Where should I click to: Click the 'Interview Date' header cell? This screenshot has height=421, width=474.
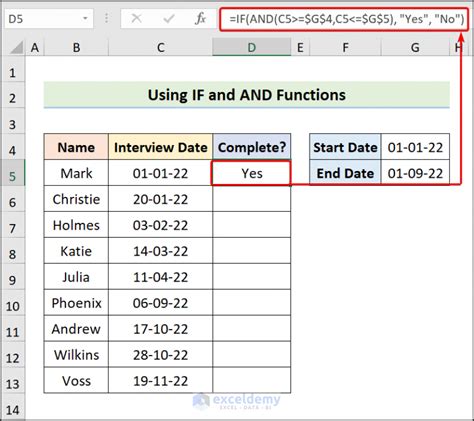[160, 147]
